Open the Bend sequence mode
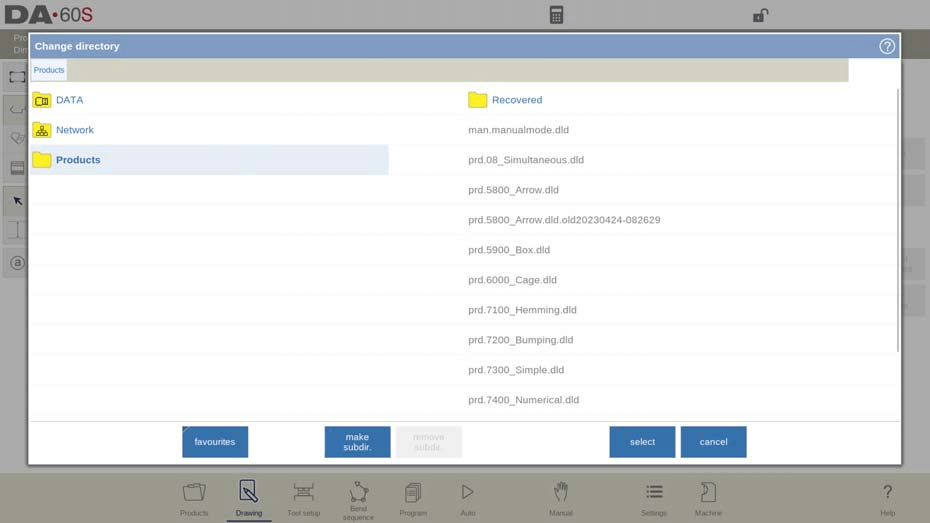This screenshot has height=523, width=930. 358,499
